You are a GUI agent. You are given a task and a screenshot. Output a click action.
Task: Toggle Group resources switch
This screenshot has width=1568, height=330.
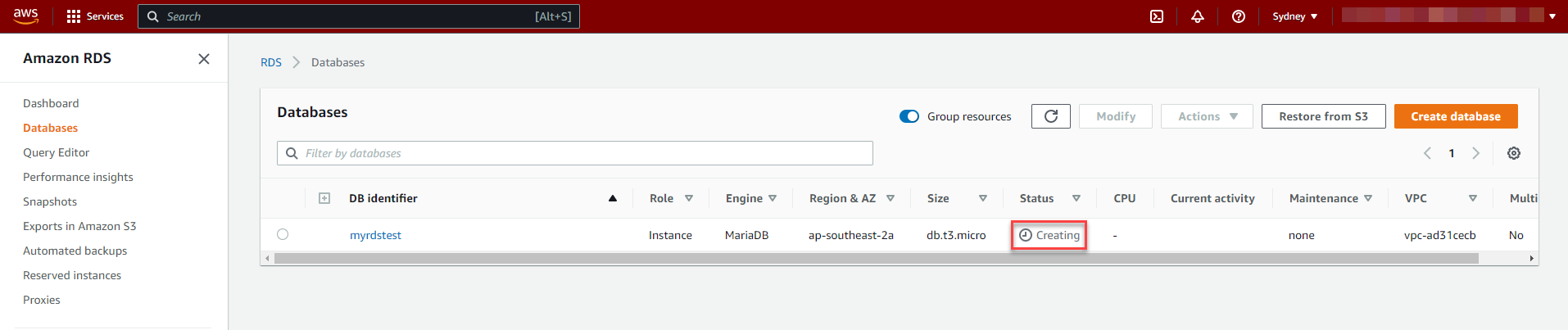909,116
